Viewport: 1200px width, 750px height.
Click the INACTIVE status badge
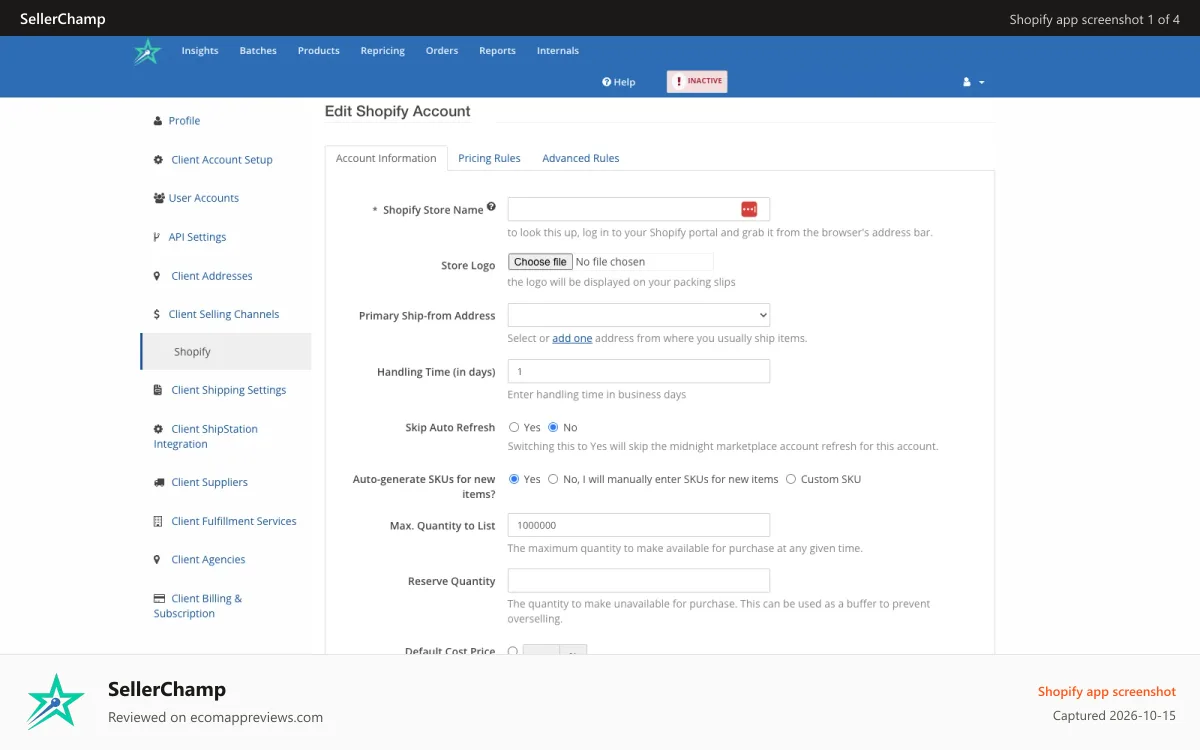697,81
